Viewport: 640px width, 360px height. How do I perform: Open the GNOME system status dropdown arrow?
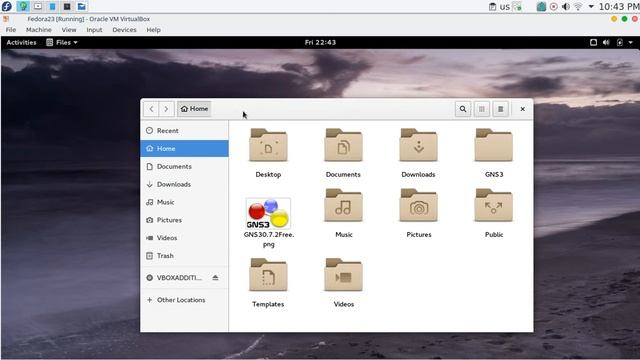click(631, 42)
